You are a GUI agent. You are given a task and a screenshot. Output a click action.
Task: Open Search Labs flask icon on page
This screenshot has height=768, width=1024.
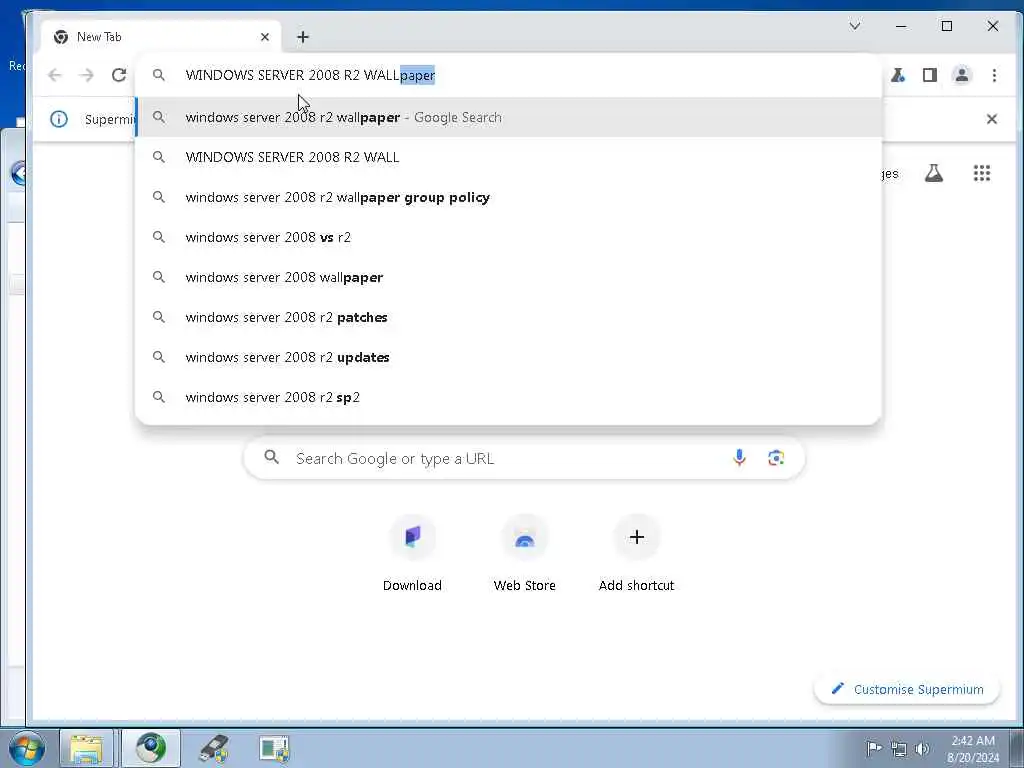pyautogui.click(x=934, y=173)
